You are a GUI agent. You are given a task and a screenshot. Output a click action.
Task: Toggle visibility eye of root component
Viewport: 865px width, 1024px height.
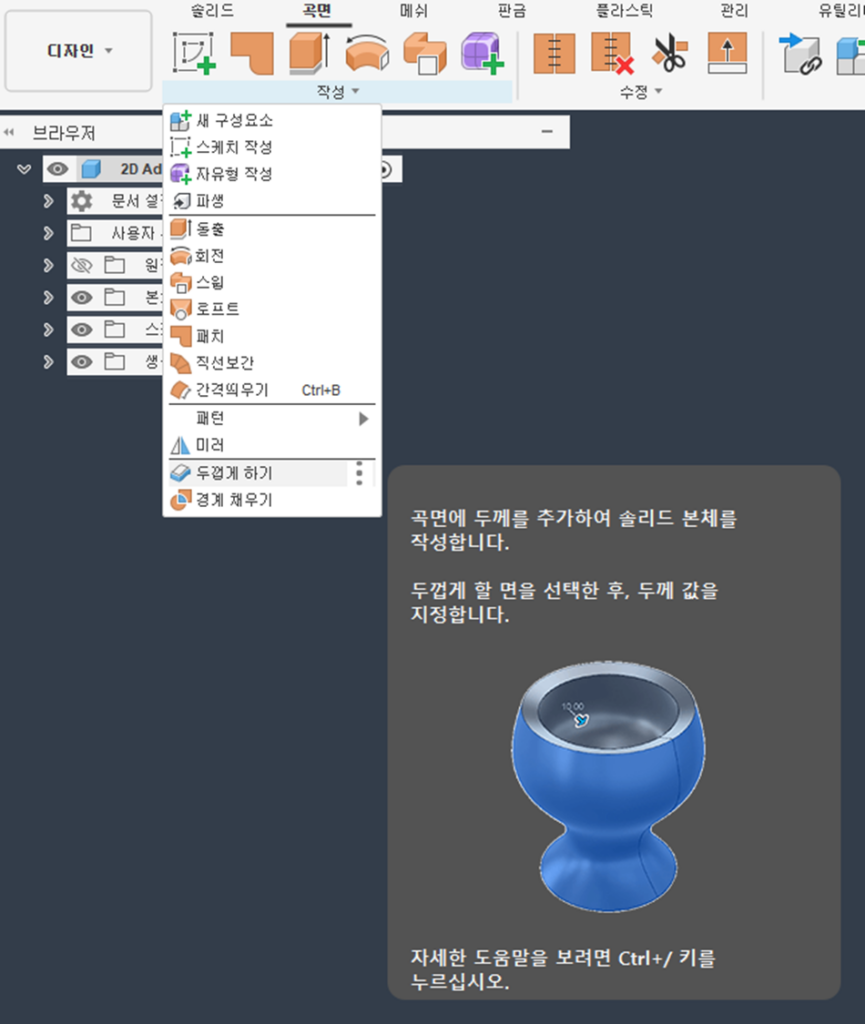(x=58, y=169)
